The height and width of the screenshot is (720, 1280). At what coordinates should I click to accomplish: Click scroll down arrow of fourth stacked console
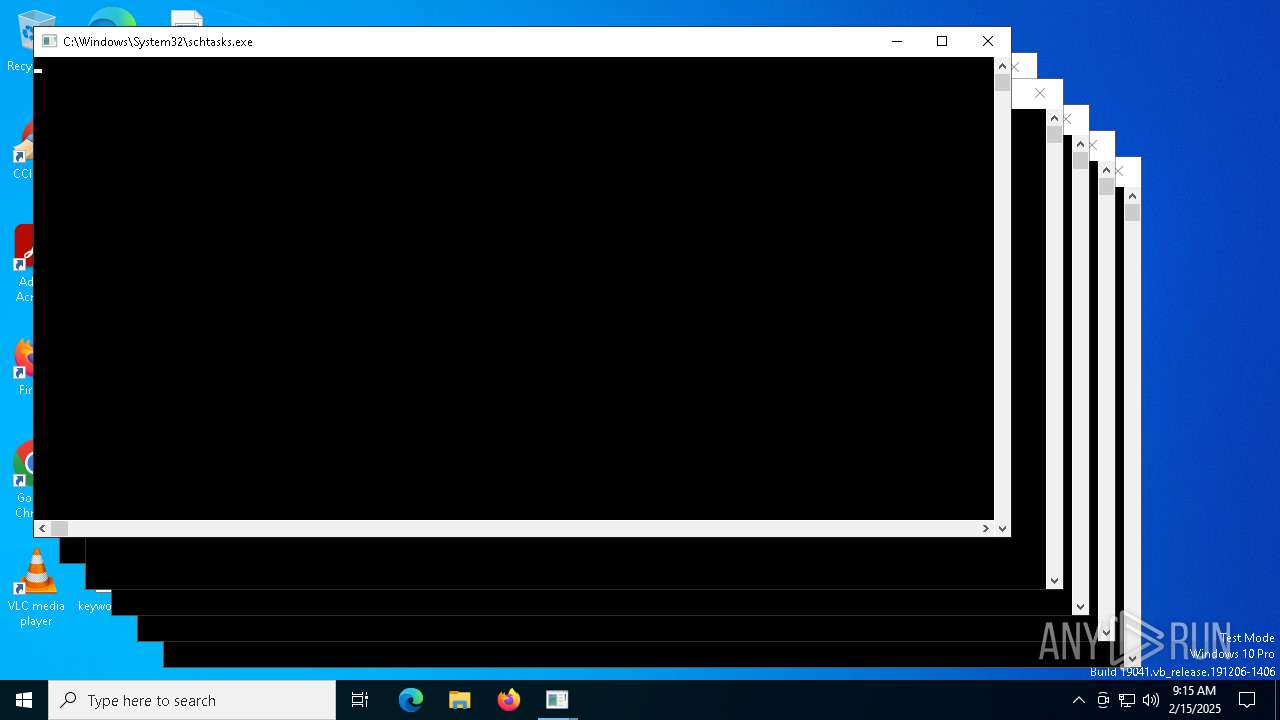(x=1080, y=606)
